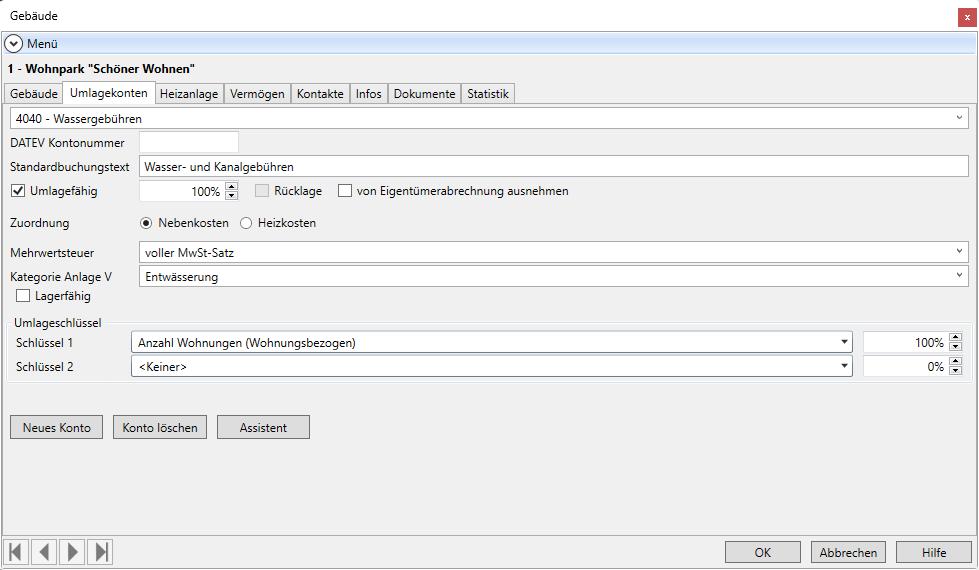
Task: Open the 4040 - Wassergebühren account dropdown
Action: [x=490, y=119]
